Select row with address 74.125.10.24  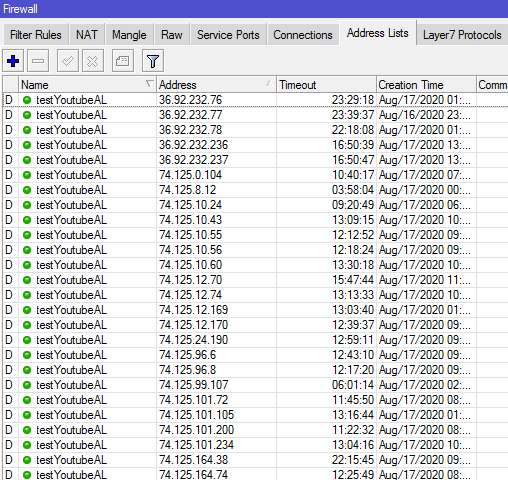(x=255, y=205)
